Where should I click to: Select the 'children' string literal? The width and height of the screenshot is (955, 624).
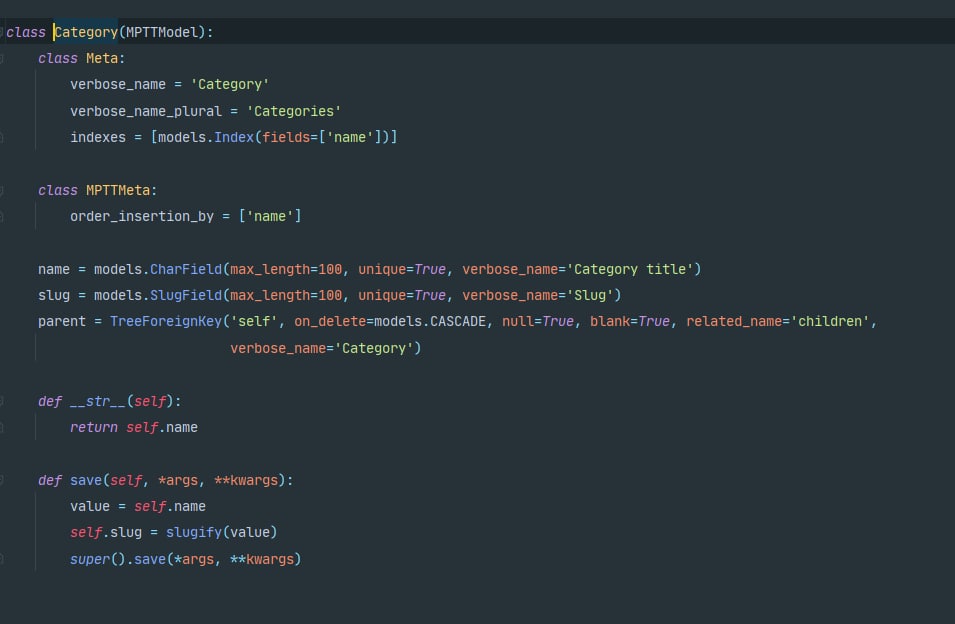click(830, 322)
